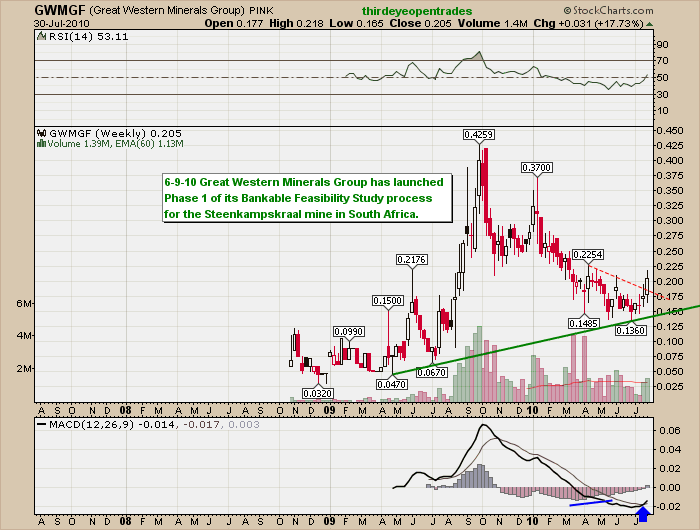Click the 0.06 MACD axis label
The image size is (700, 530).
669,430
